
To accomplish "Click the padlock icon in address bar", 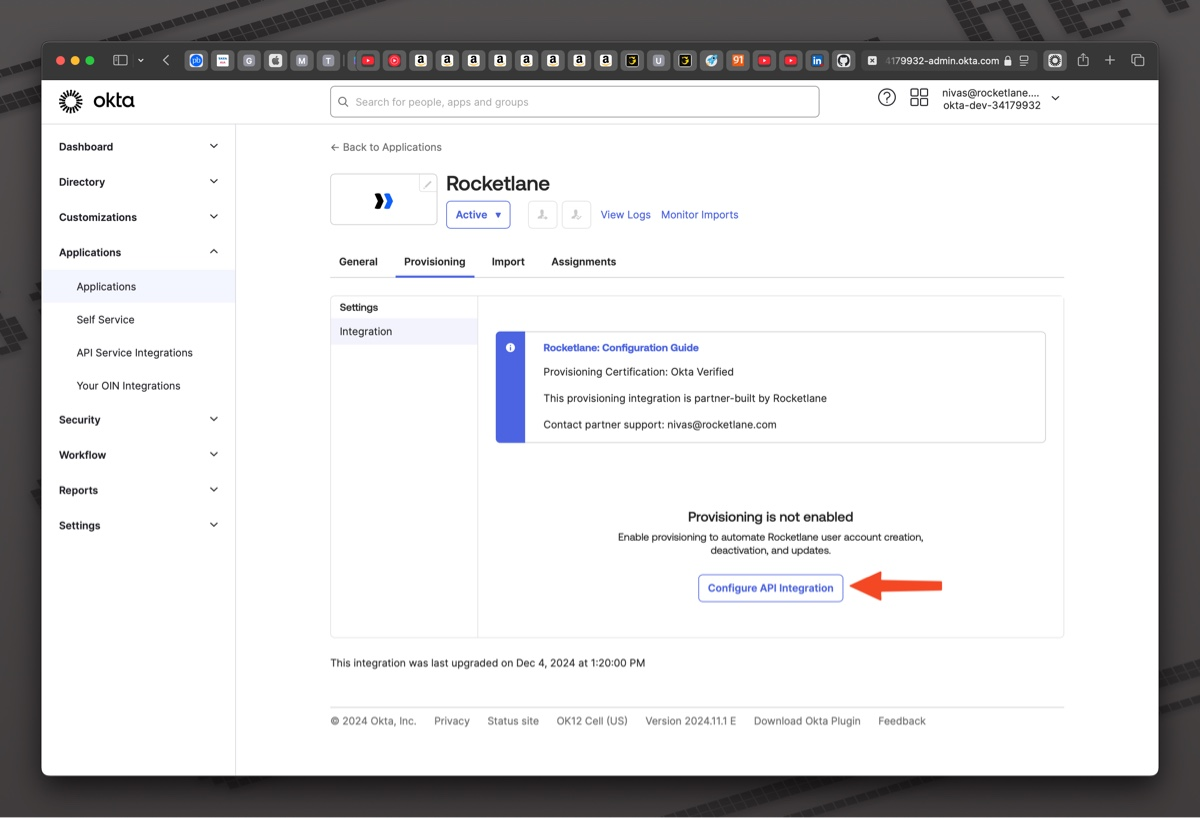I will point(1008,61).
